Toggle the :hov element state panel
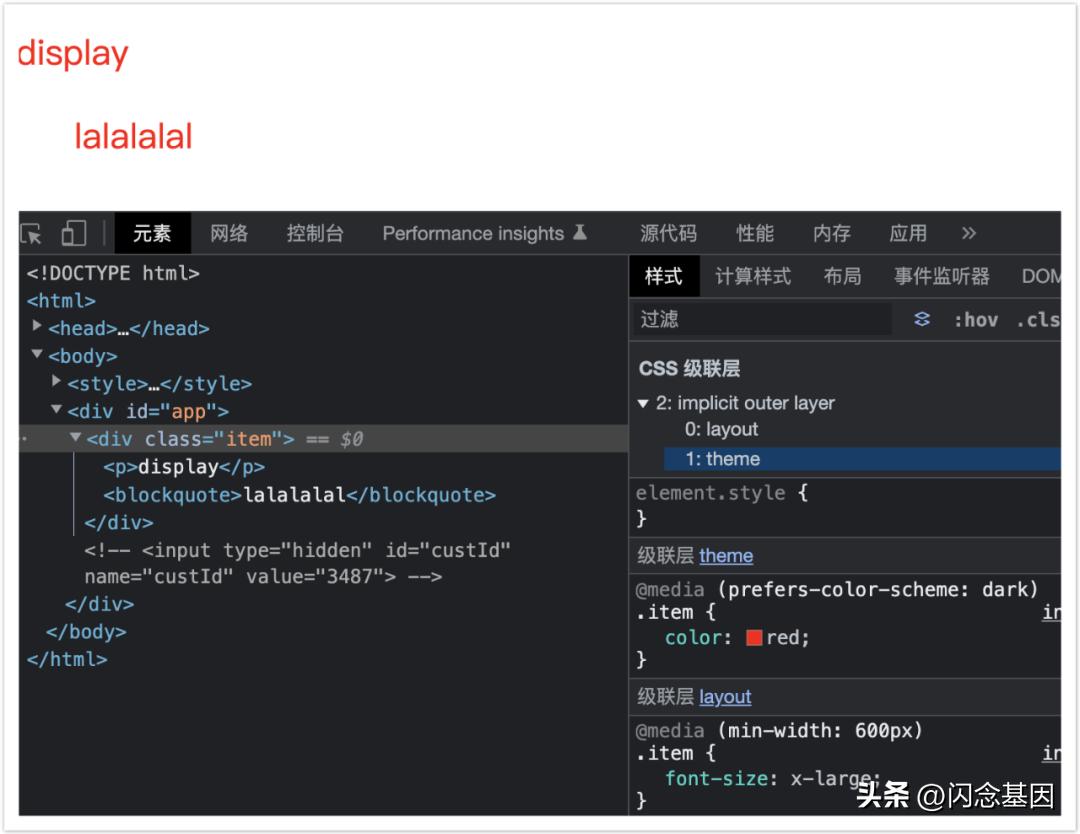 975,320
